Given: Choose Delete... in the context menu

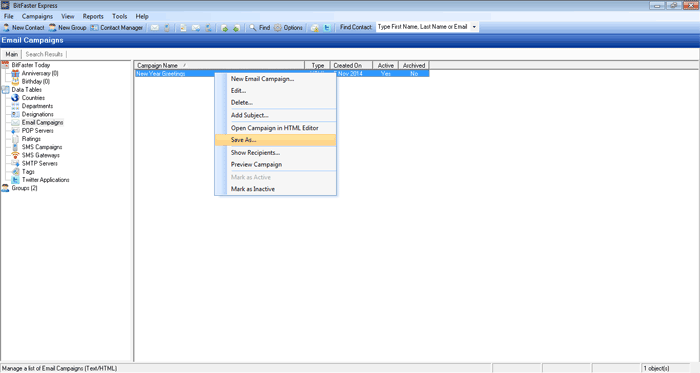Looking at the screenshot, I should [275, 103].
